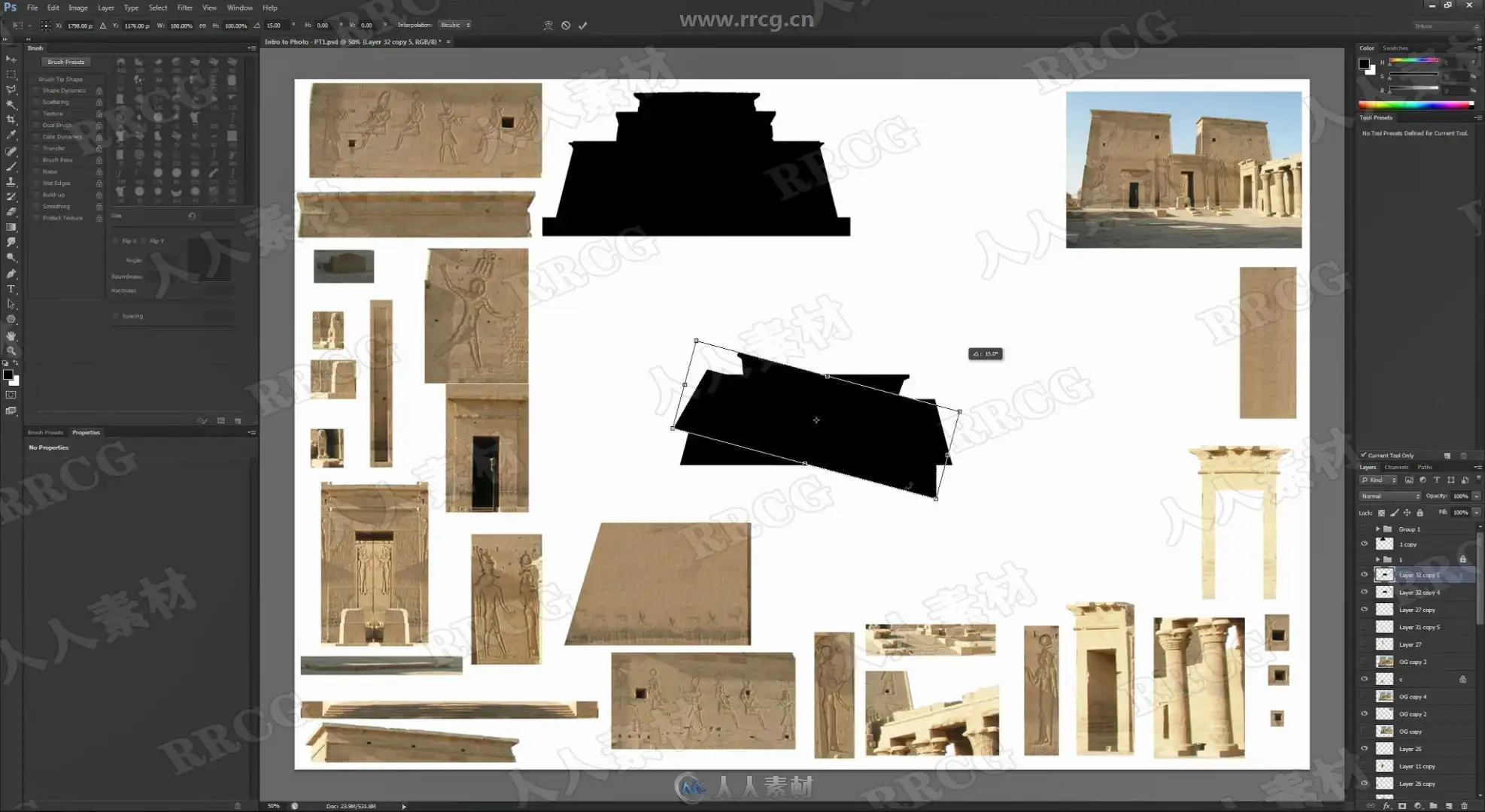Add a layer style via fx icon
The width and height of the screenshot is (1485, 812).
point(1386,806)
